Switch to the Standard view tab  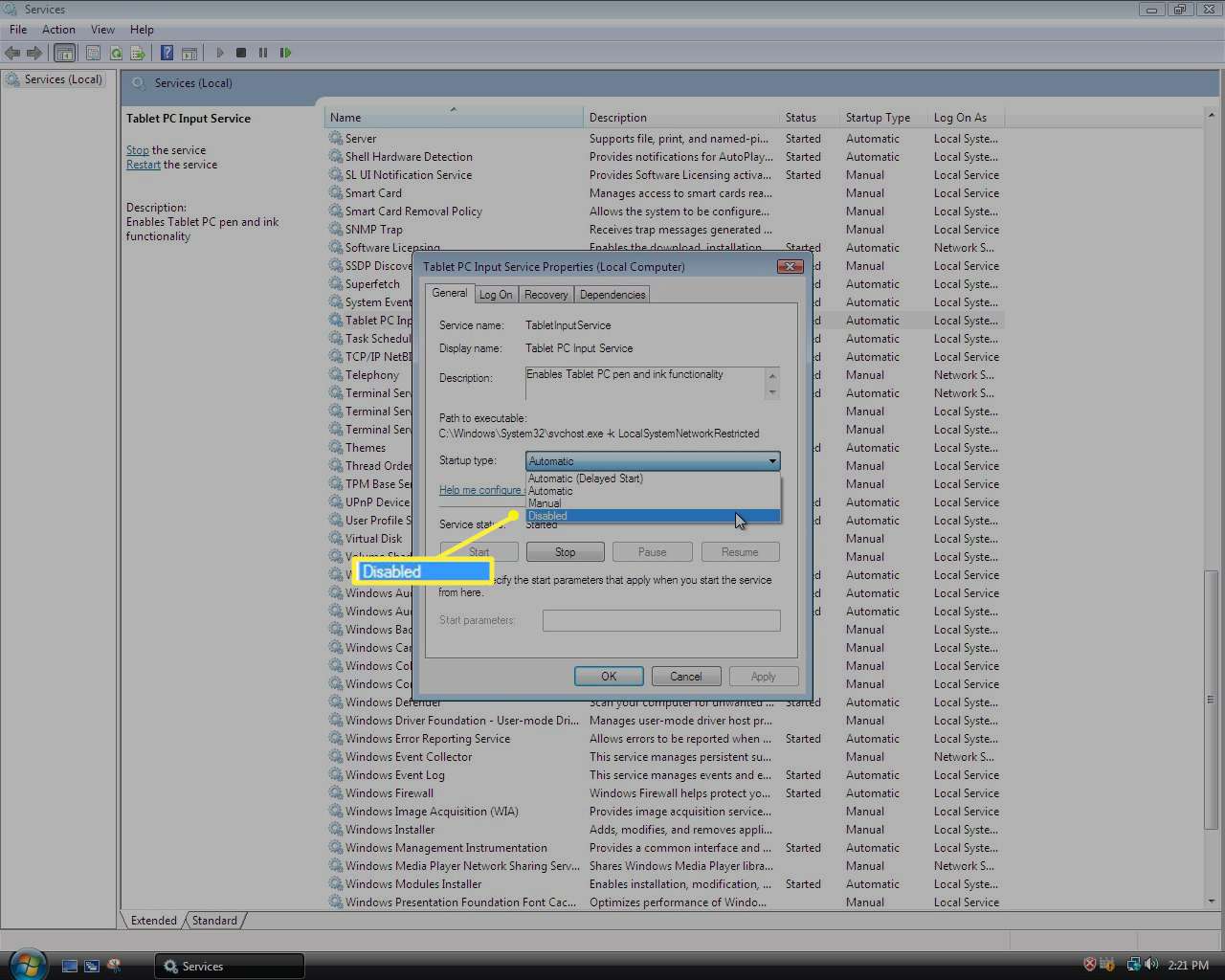(214, 921)
